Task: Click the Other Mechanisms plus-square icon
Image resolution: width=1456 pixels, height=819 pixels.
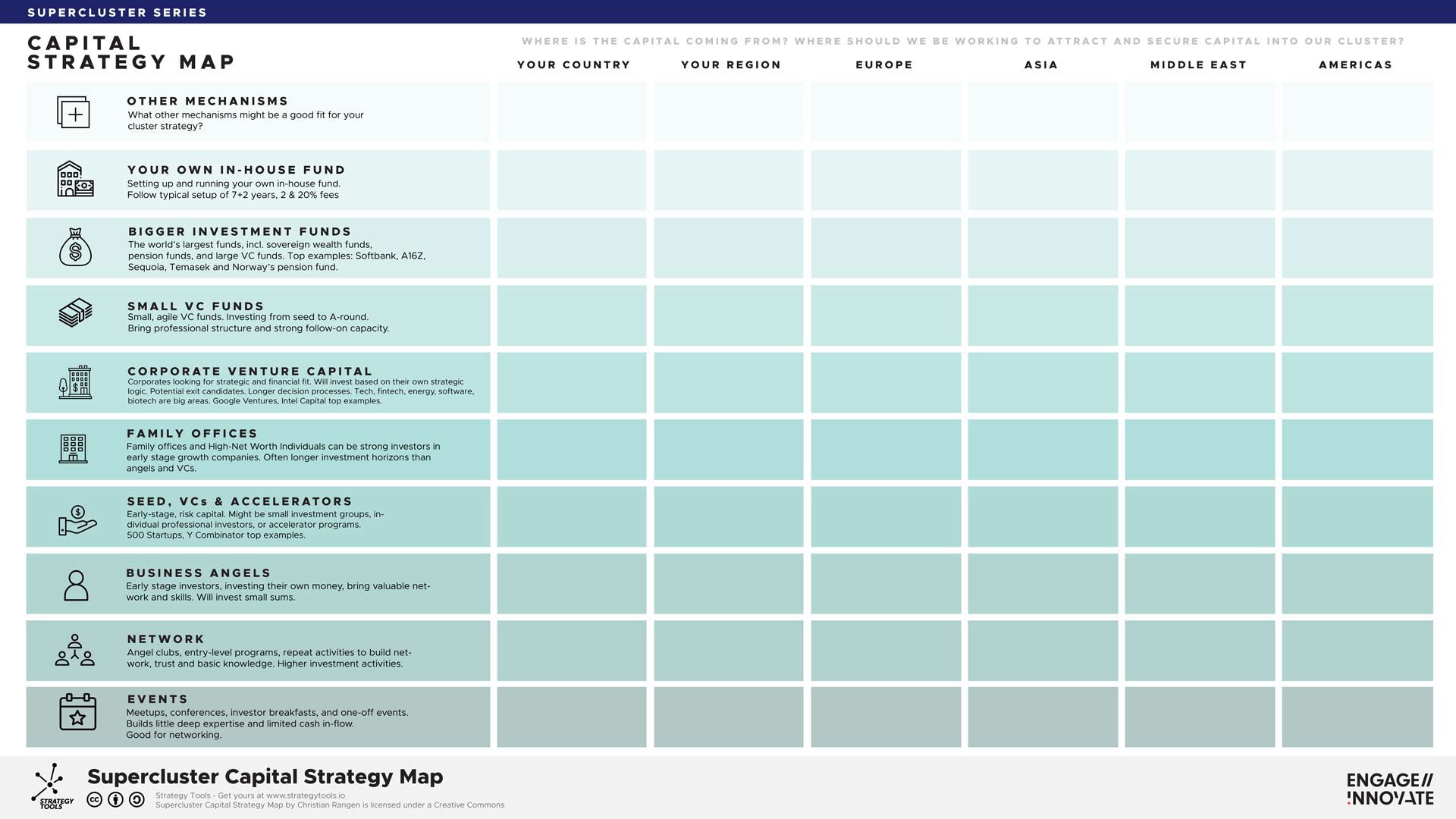Action: 74,112
